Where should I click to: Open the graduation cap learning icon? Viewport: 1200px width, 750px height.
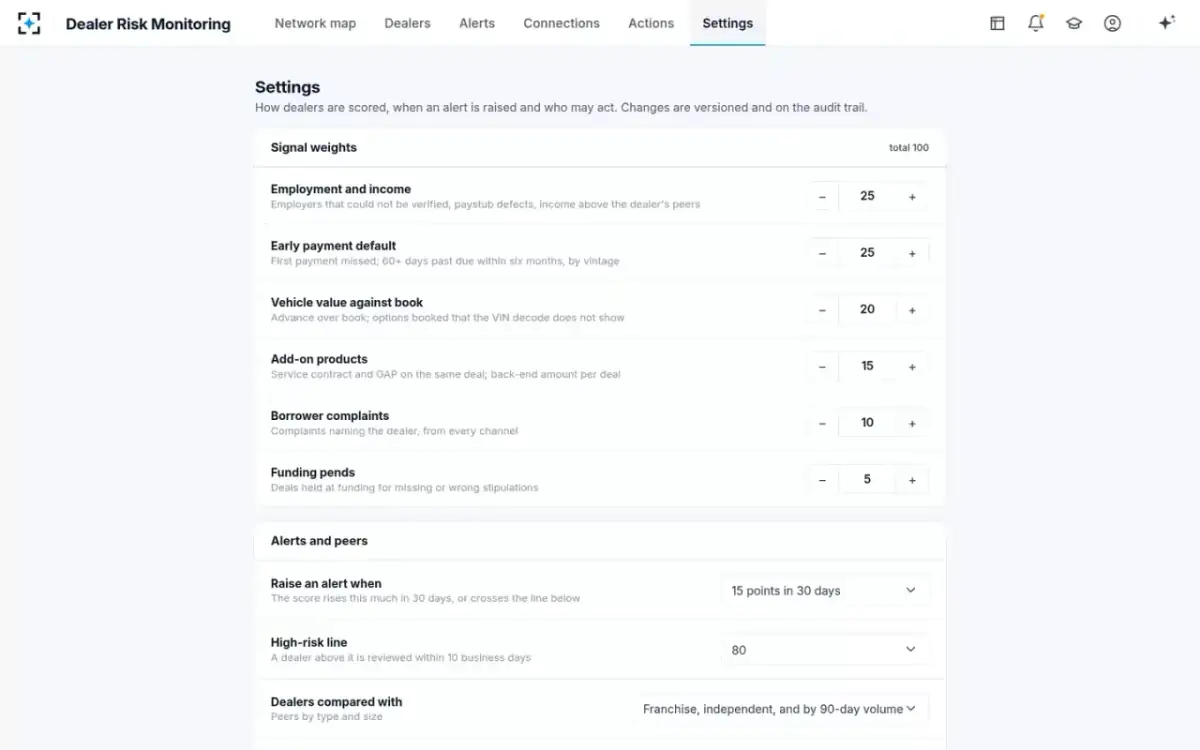pyautogui.click(x=1074, y=23)
